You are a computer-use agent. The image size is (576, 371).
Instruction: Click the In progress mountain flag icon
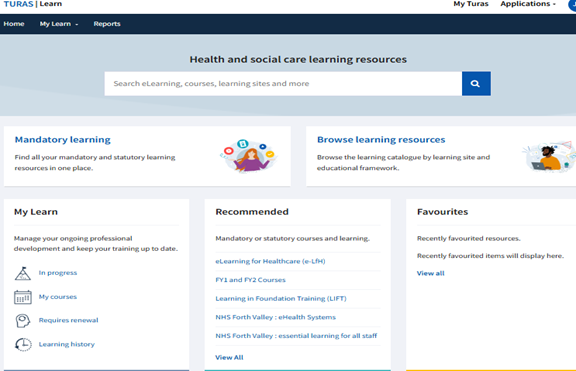[x=22, y=274]
